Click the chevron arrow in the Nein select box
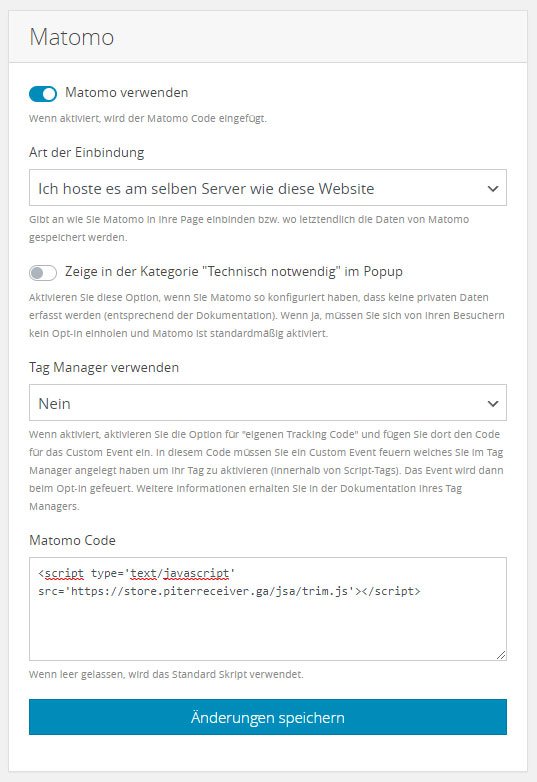The image size is (537, 782). 493,403
